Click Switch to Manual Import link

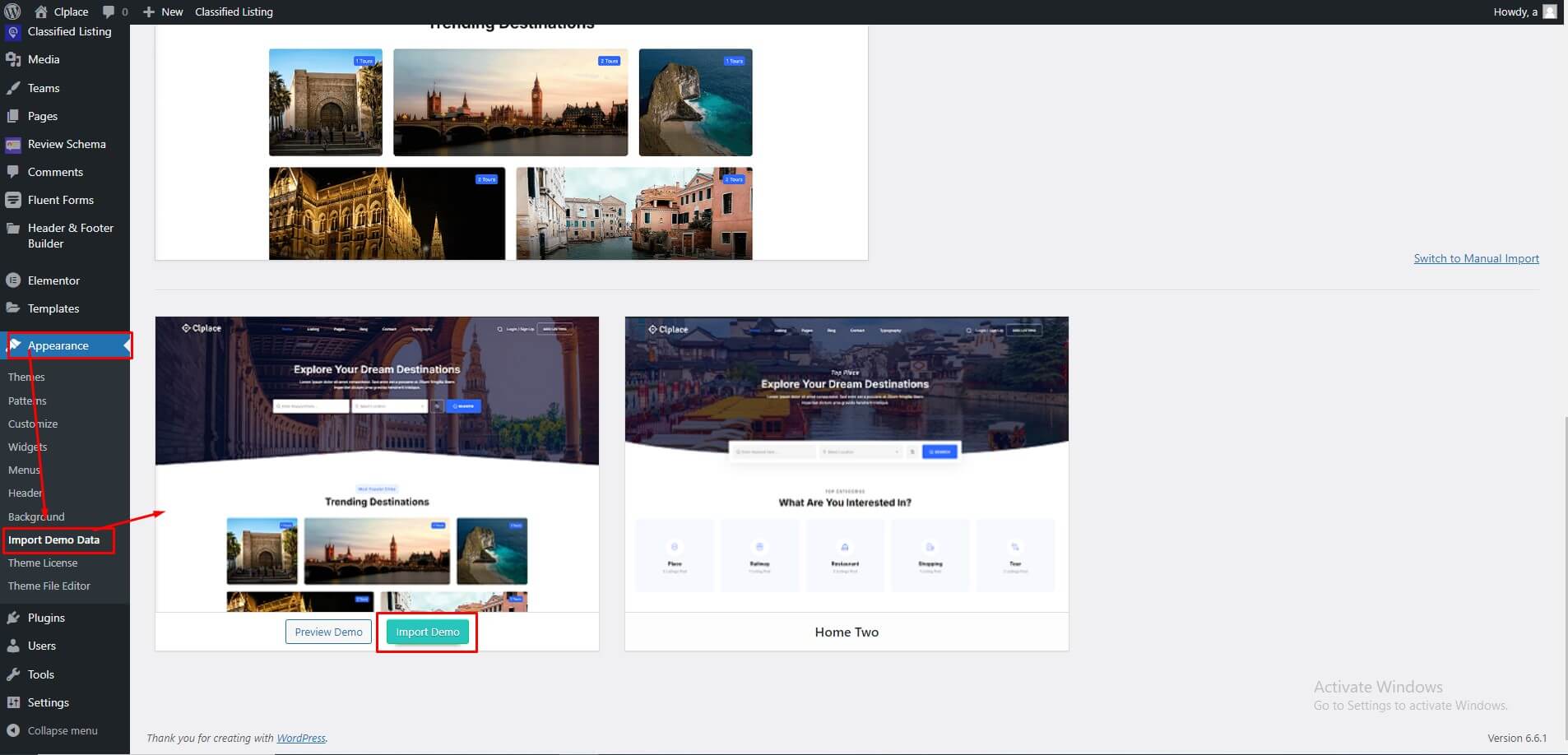click(x=1476, y=258)
